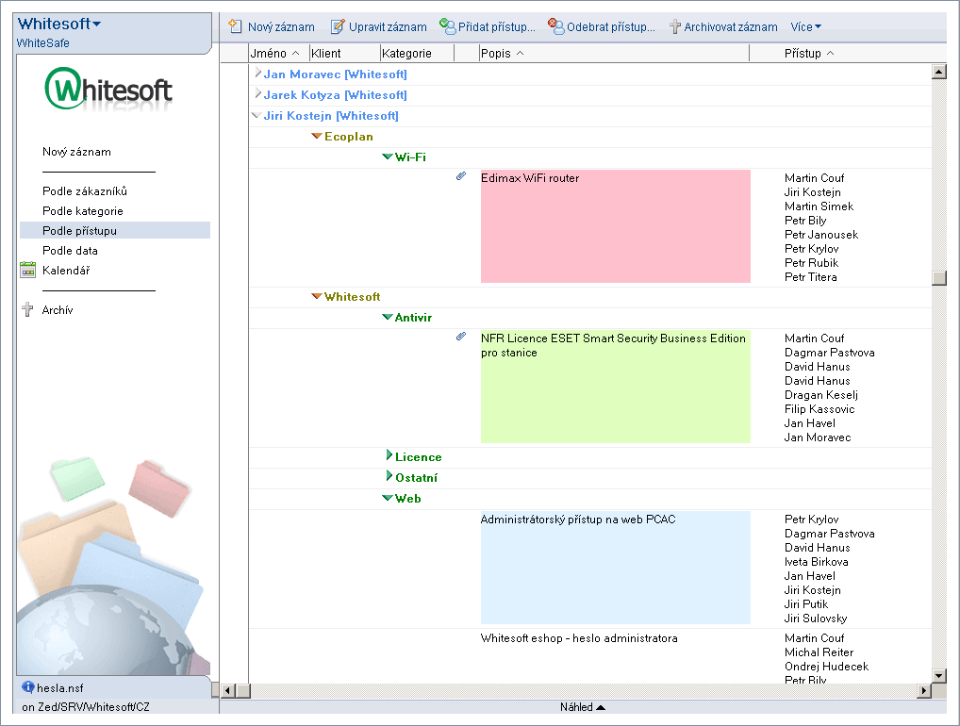This screenshot has height=726, width=960.
Task: Click the Přidat přístup icon
Action: pos(447,27)
